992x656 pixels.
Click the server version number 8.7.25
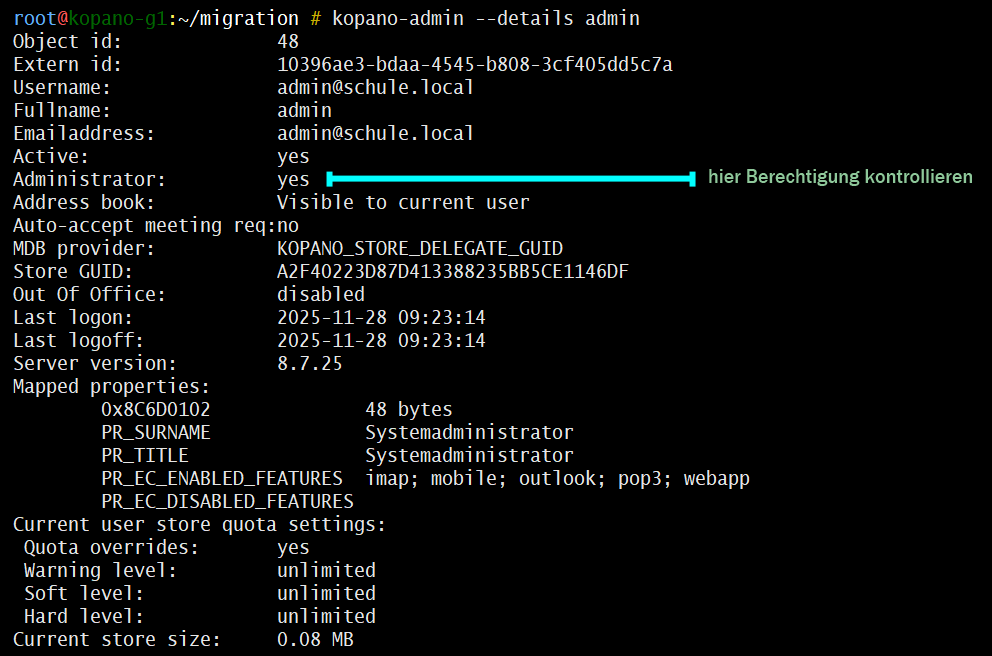[x=310, y=364]
